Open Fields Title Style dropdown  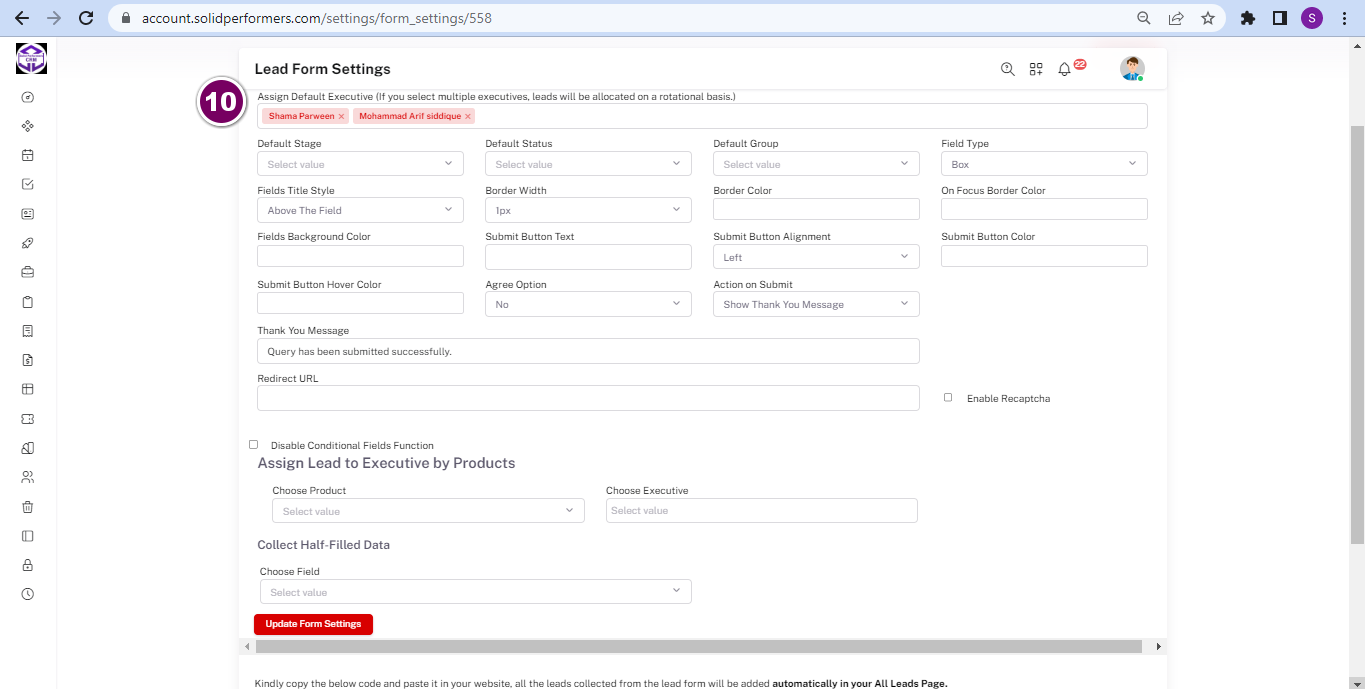click(x=360, y=210)
